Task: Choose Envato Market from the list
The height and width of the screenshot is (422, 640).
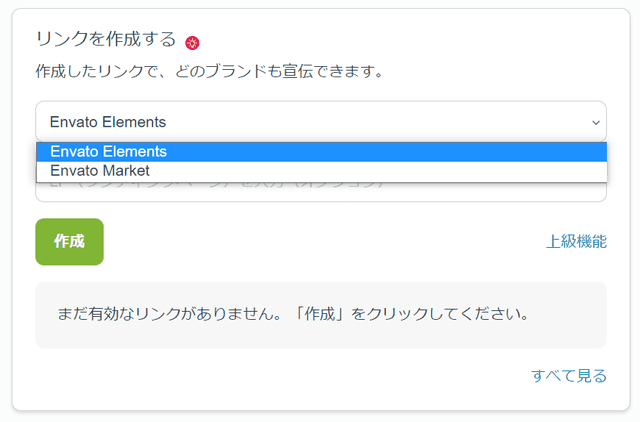Action: [322, 171]
